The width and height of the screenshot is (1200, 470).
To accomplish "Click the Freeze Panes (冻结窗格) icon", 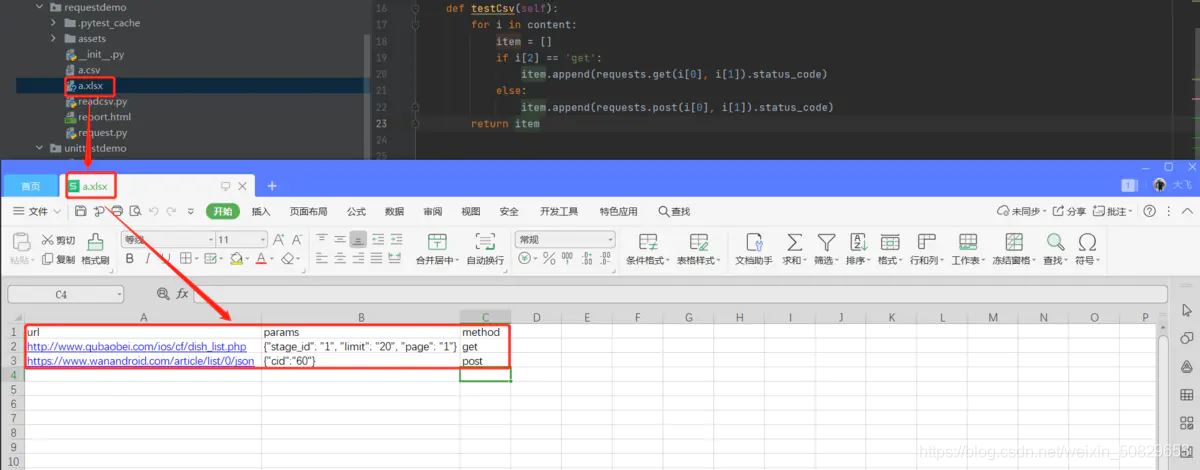I will 1014,241.
